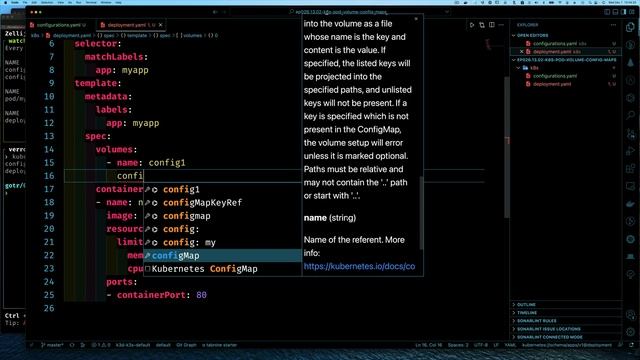Open notifications bell in status bar

(x=631, y=345)
